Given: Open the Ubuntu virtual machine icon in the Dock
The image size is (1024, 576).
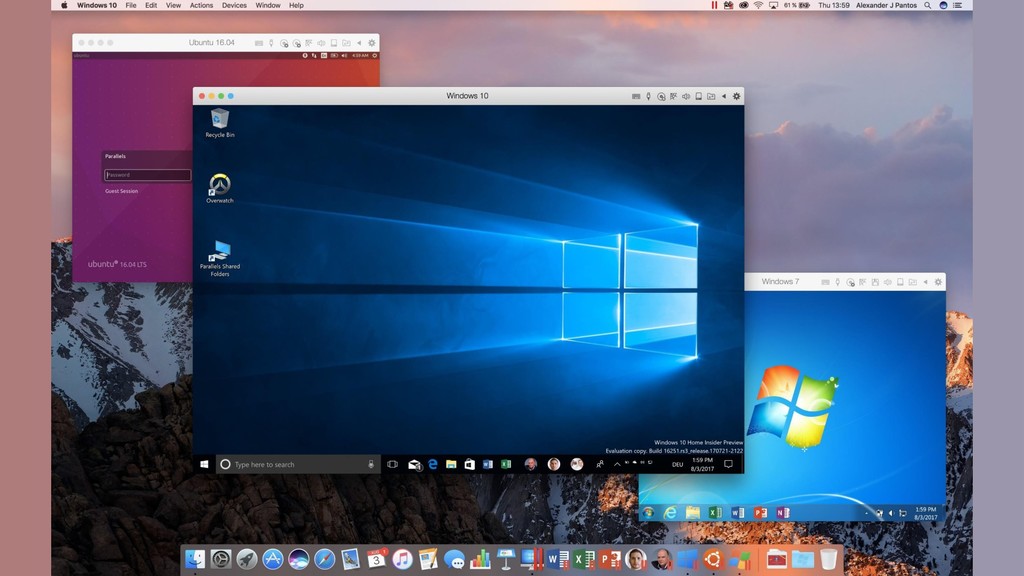Looking at the screenshot, I should pos(712,559).
